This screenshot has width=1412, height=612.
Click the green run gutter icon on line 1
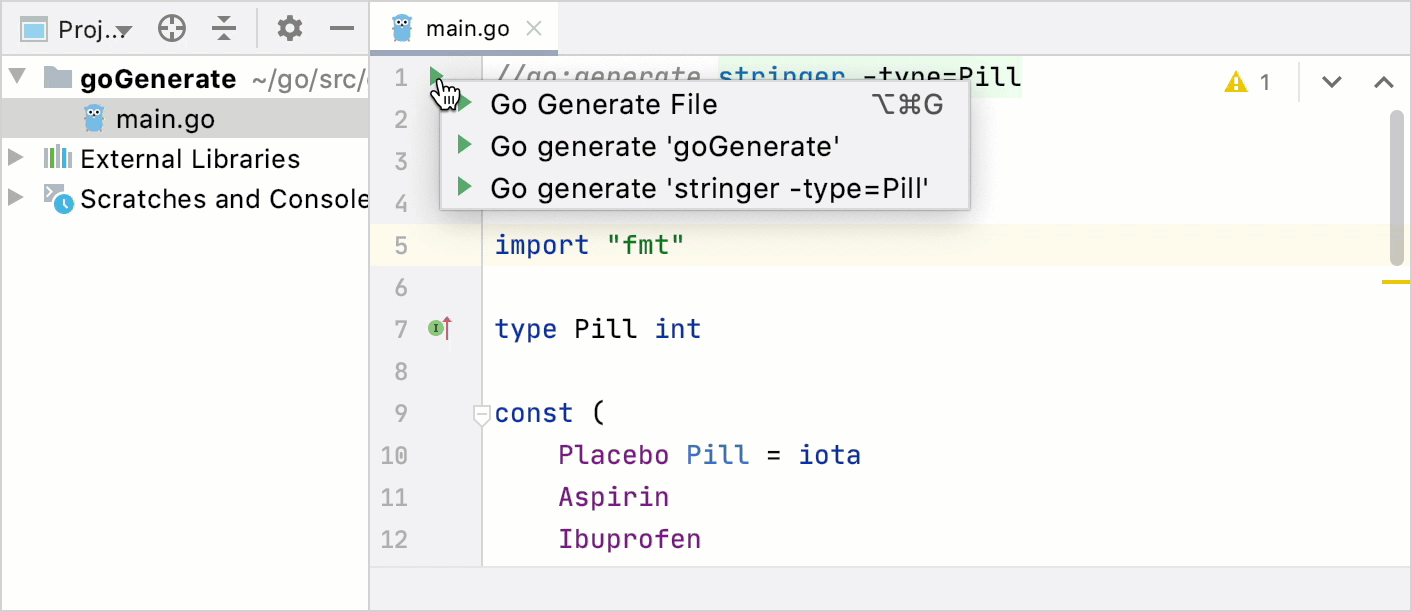[x=436, y=77]
